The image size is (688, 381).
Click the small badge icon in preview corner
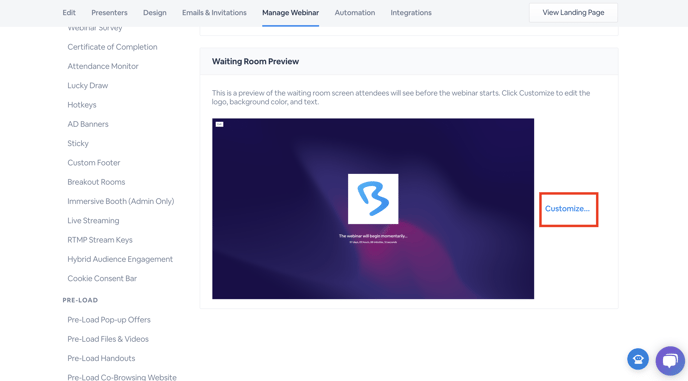(x=219, y=124)
